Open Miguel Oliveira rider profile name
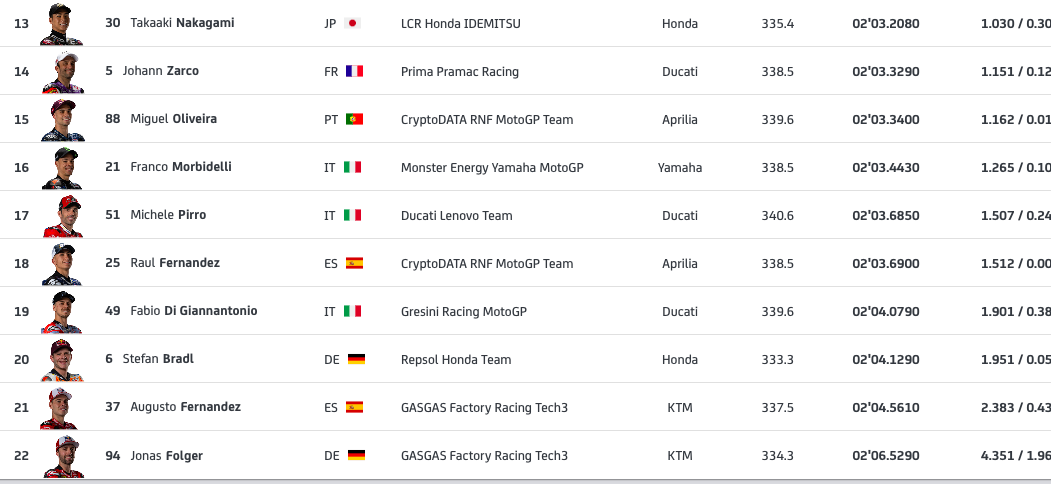Screen dimensions: 1051x484 174,119
